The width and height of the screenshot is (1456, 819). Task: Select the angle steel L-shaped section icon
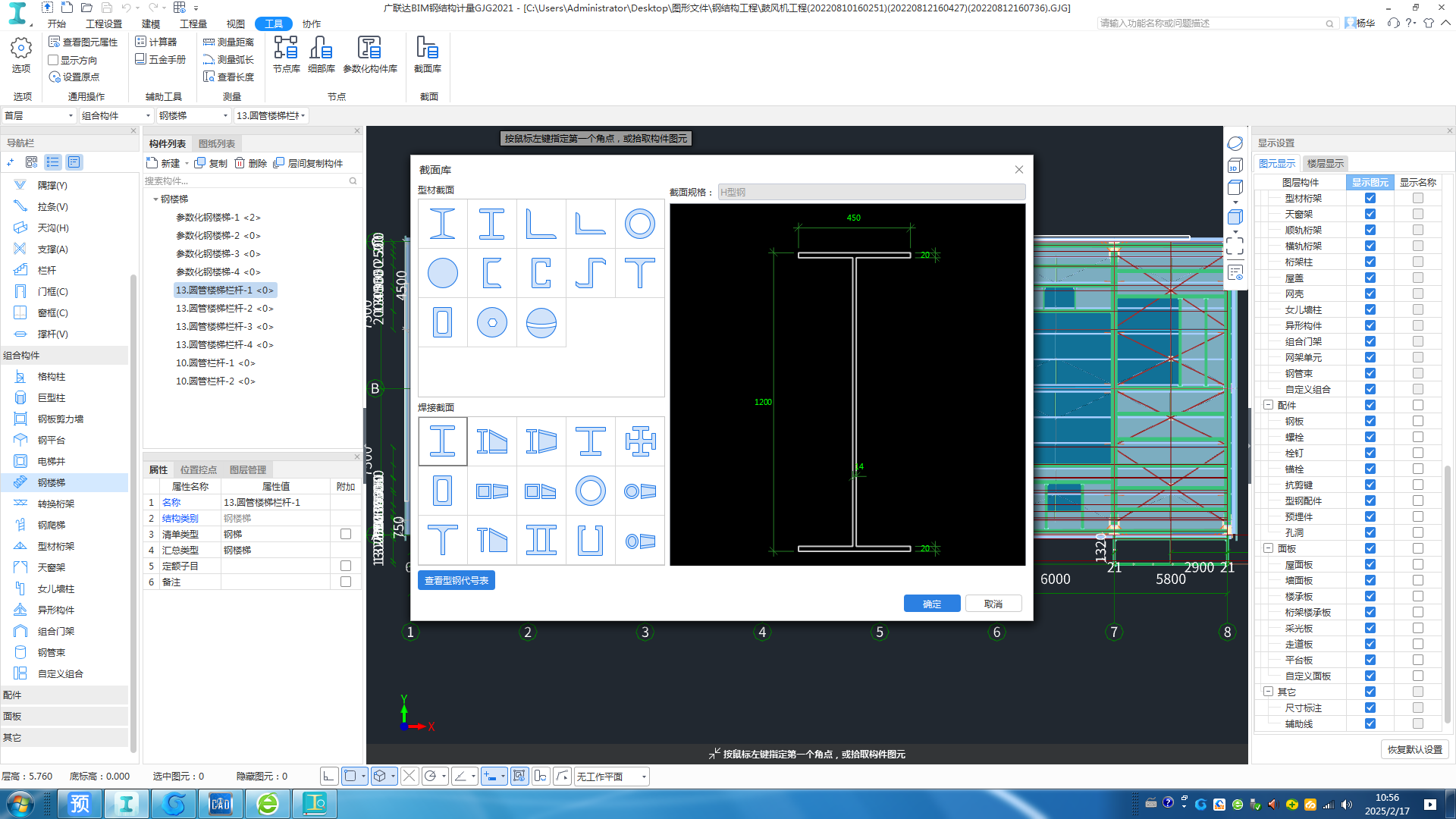point(541,224)
